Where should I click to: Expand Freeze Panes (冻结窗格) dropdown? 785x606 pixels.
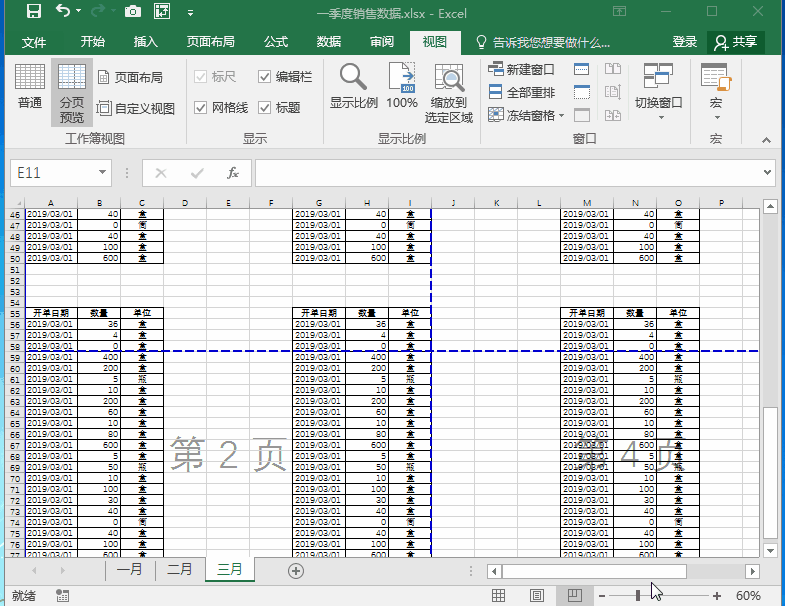coord(527,115)
